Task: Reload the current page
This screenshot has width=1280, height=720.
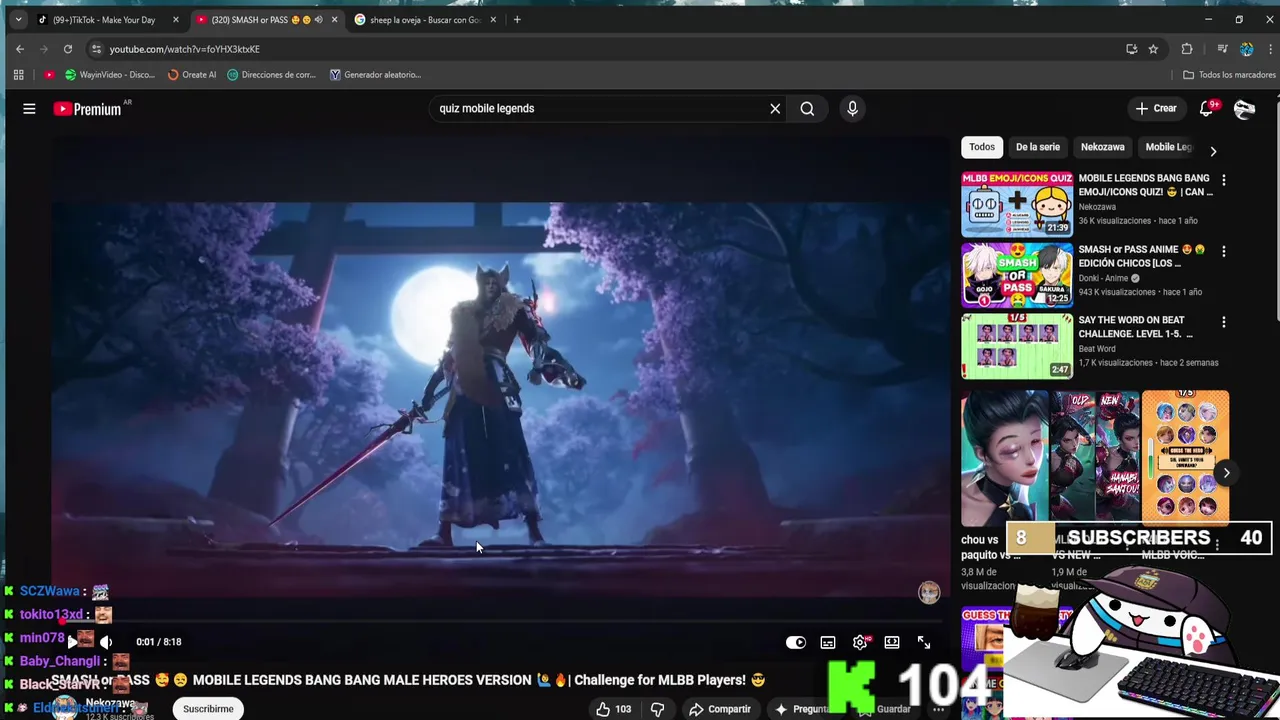Action: point(68,49)
